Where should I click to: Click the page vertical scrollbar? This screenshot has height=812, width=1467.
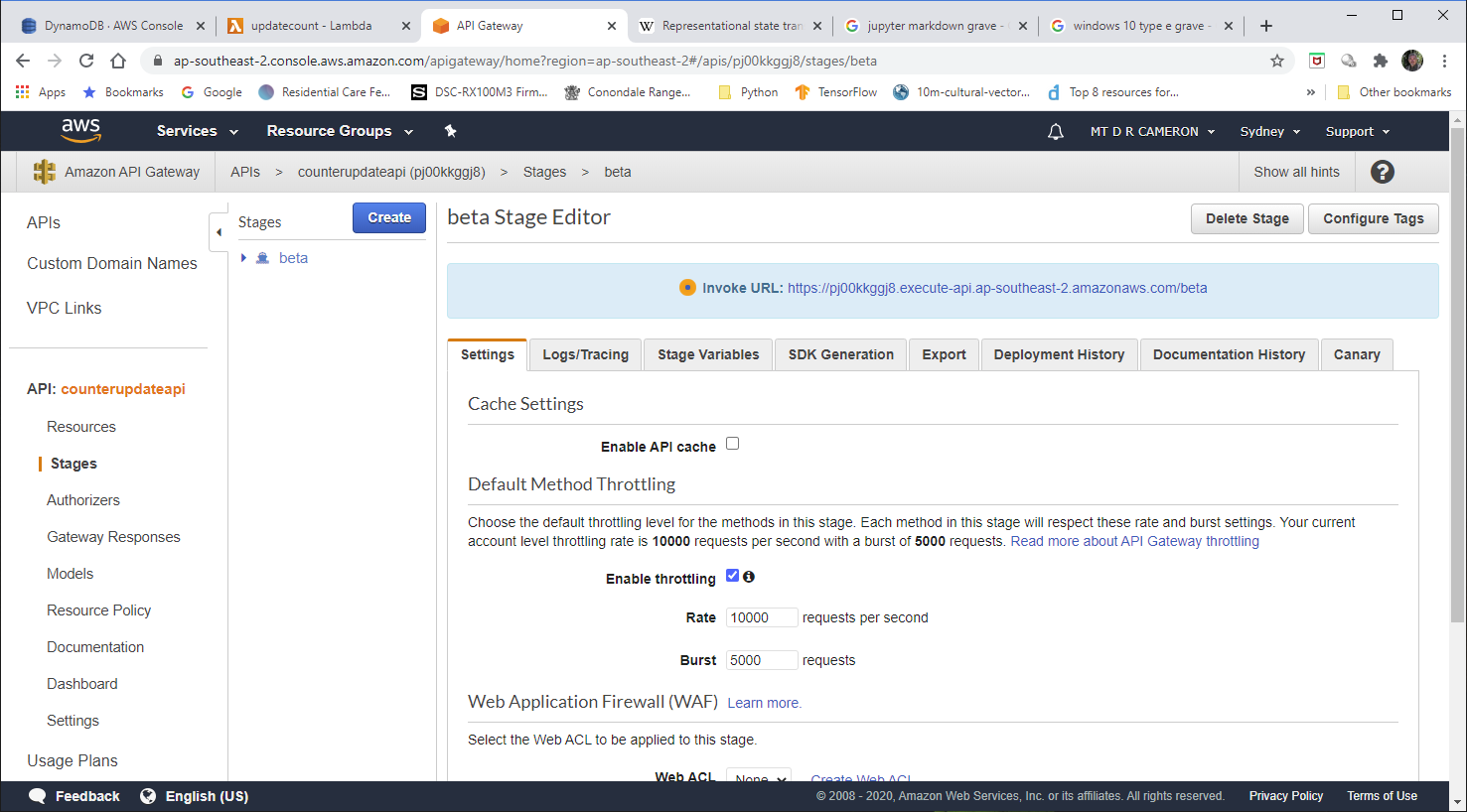(1457, 375)
